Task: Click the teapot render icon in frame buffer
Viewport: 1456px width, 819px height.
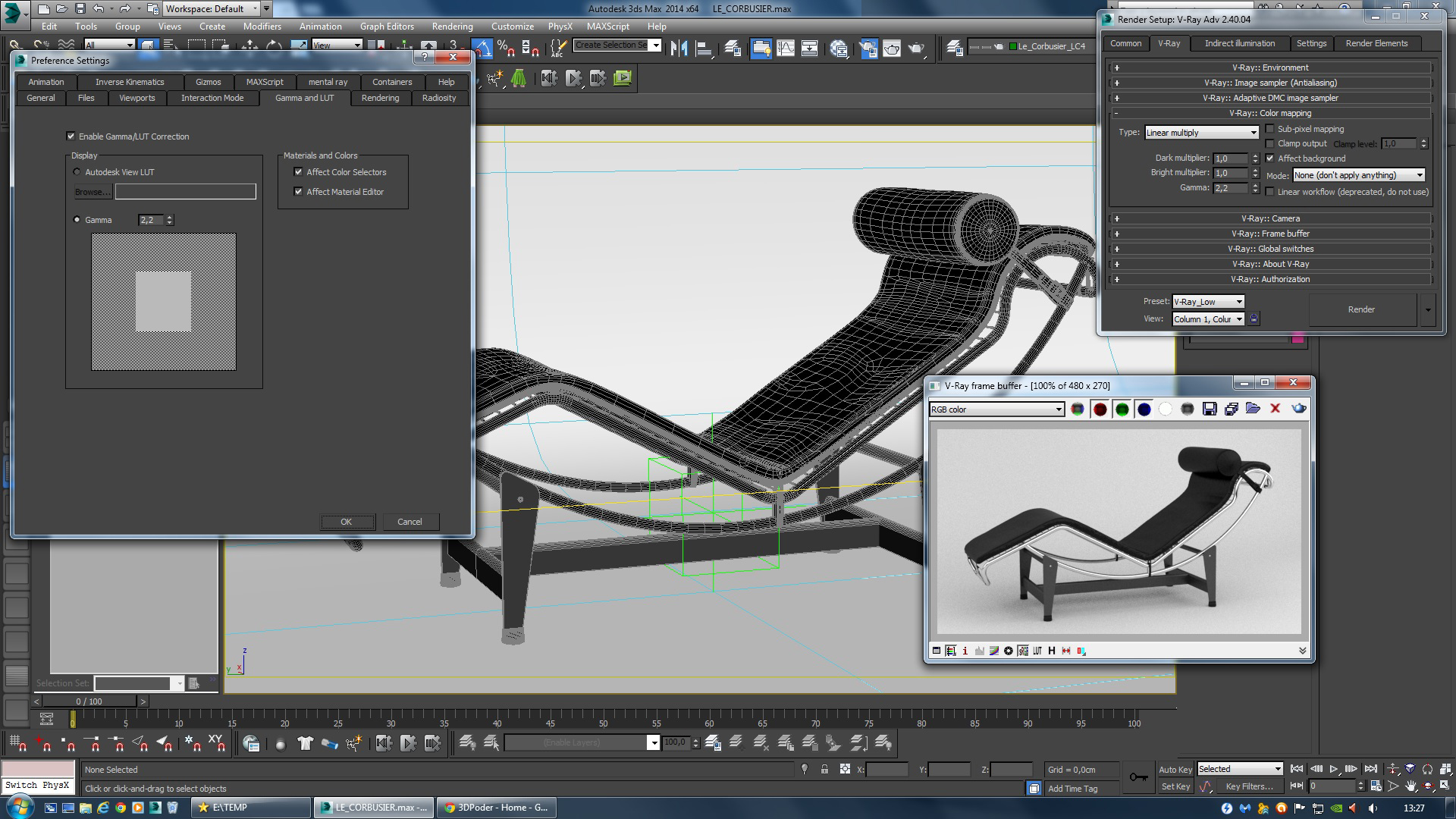Action: click(1299, 409)
